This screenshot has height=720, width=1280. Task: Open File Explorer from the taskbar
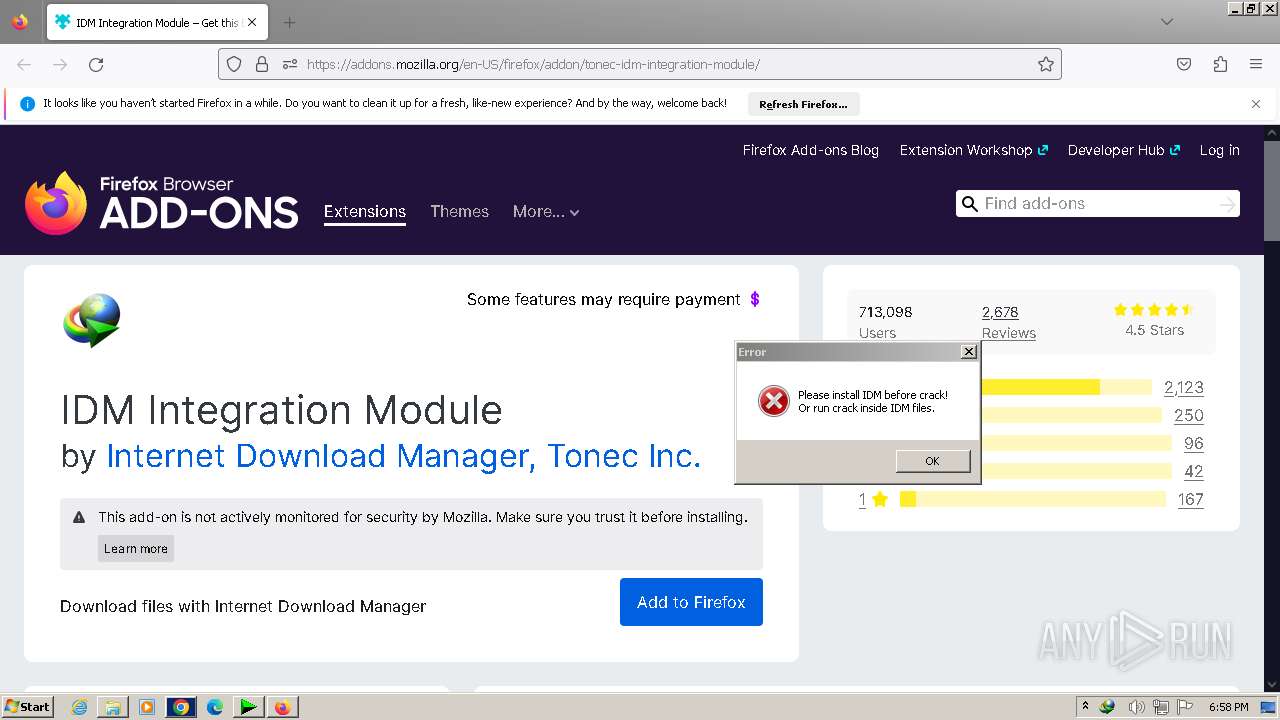(x=113, y=707)
